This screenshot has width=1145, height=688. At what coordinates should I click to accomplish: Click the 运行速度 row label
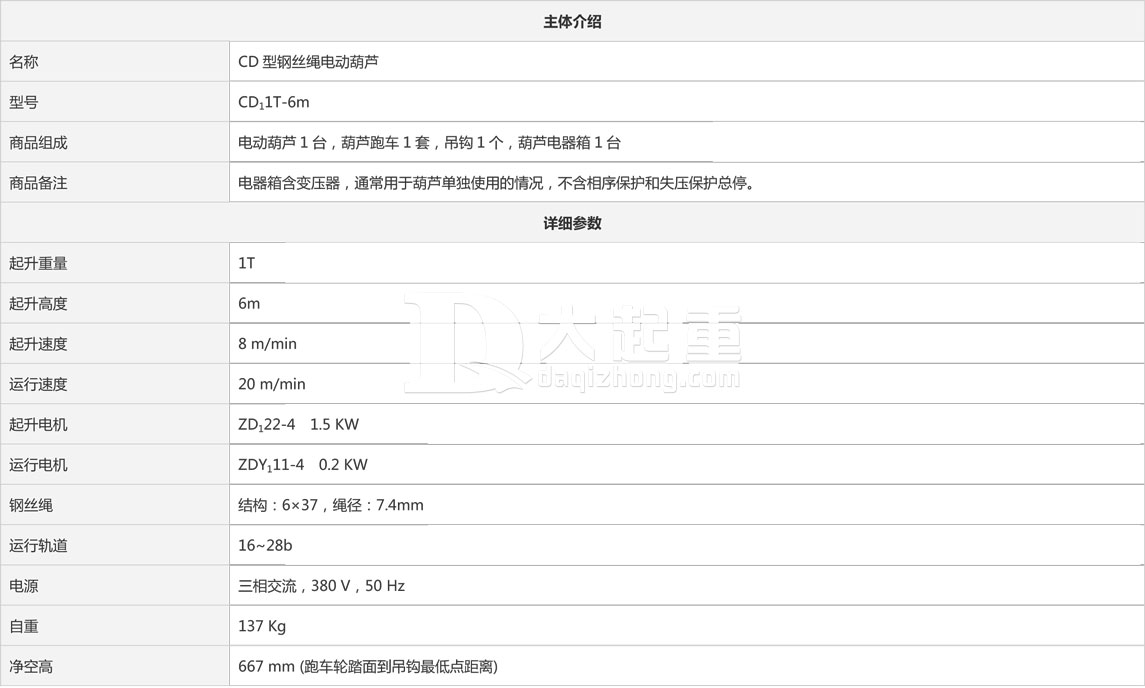pos(38,384)
